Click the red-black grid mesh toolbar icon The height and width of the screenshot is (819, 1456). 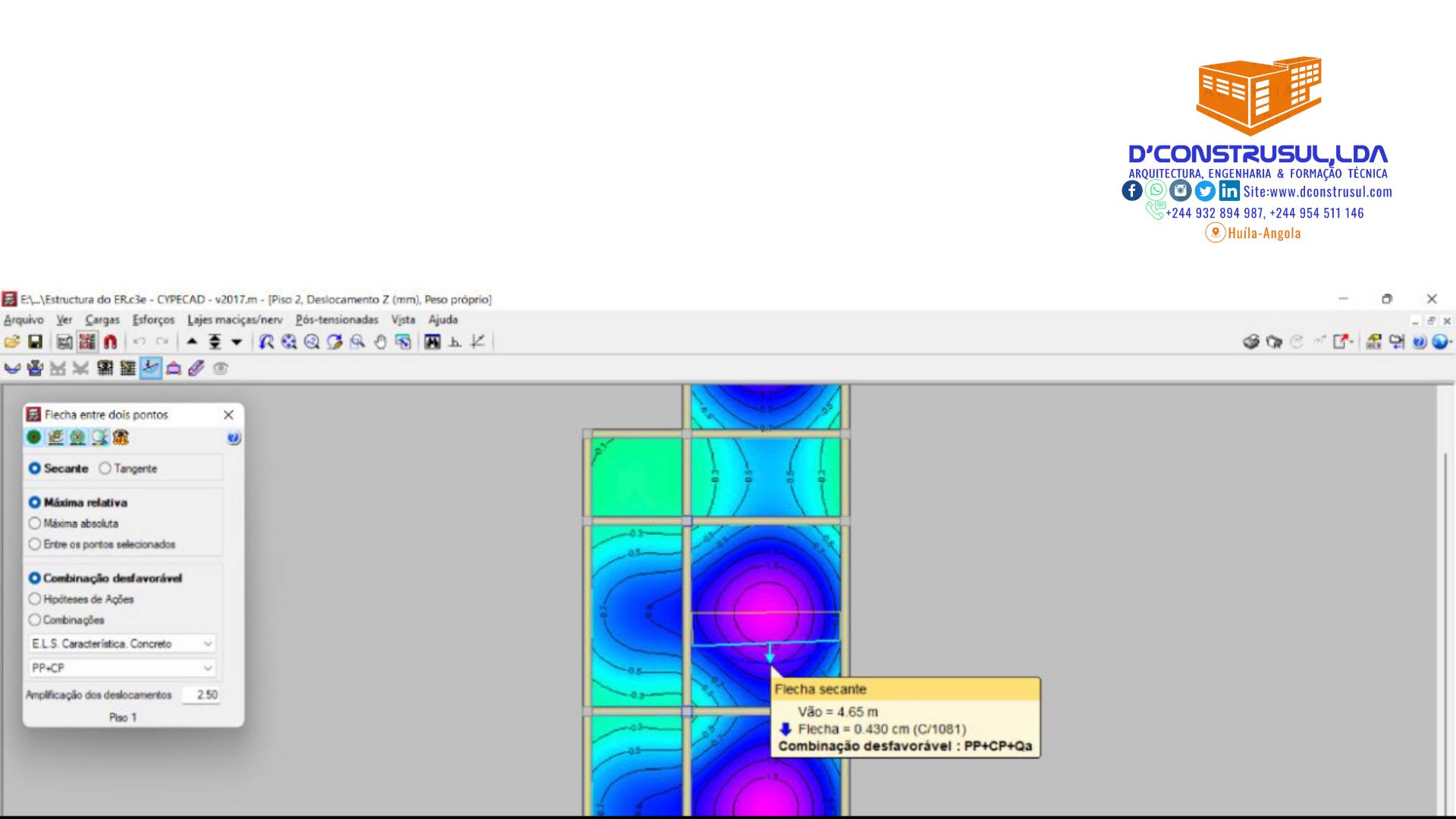click(x=87, y=342)
